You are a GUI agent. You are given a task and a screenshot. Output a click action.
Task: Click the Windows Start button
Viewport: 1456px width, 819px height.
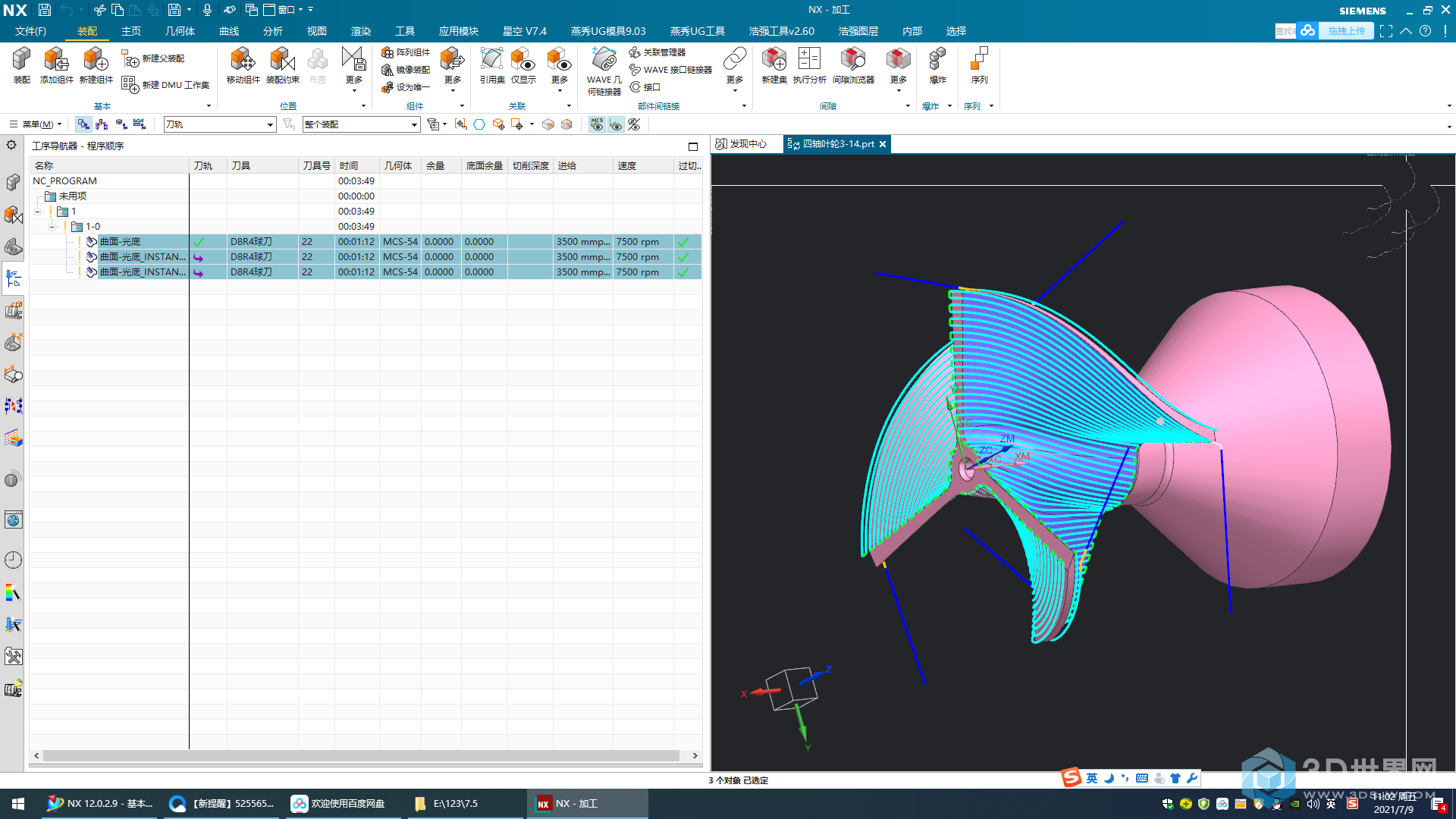click(x=18, y=804)
